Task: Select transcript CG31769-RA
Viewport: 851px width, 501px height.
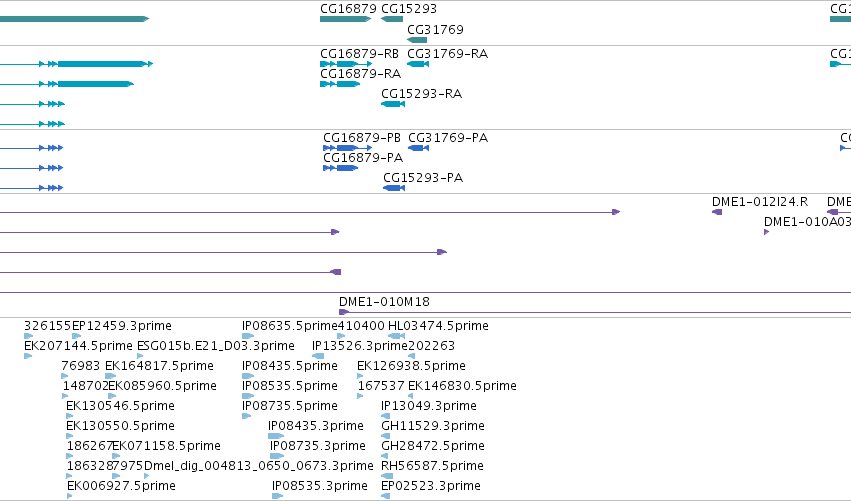Action: pos(418,64)
